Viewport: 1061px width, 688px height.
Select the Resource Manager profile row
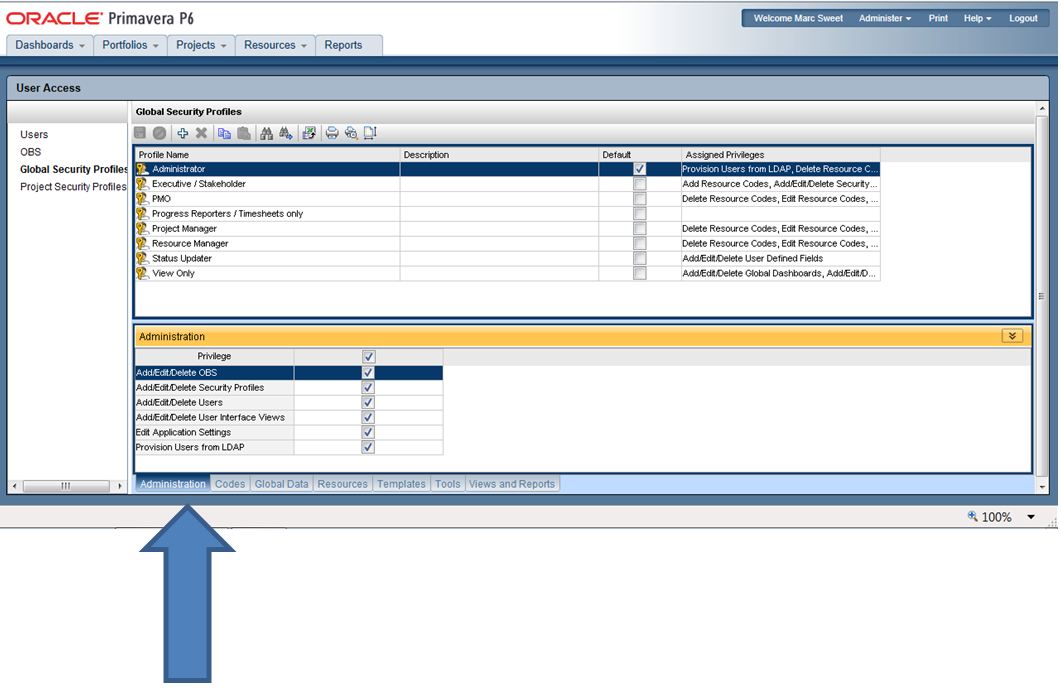pos(507,244)
